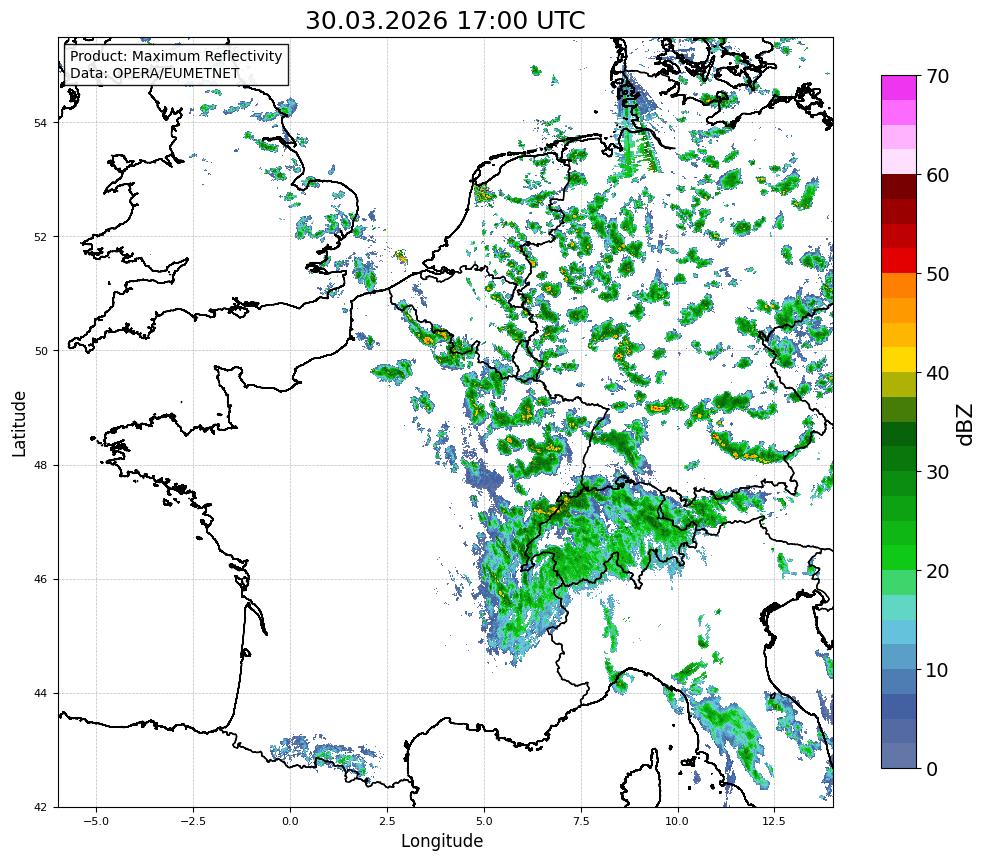The image size is (985, 860).
Task: Click the 'Latitude' axis label
Action: click(19, 423)
